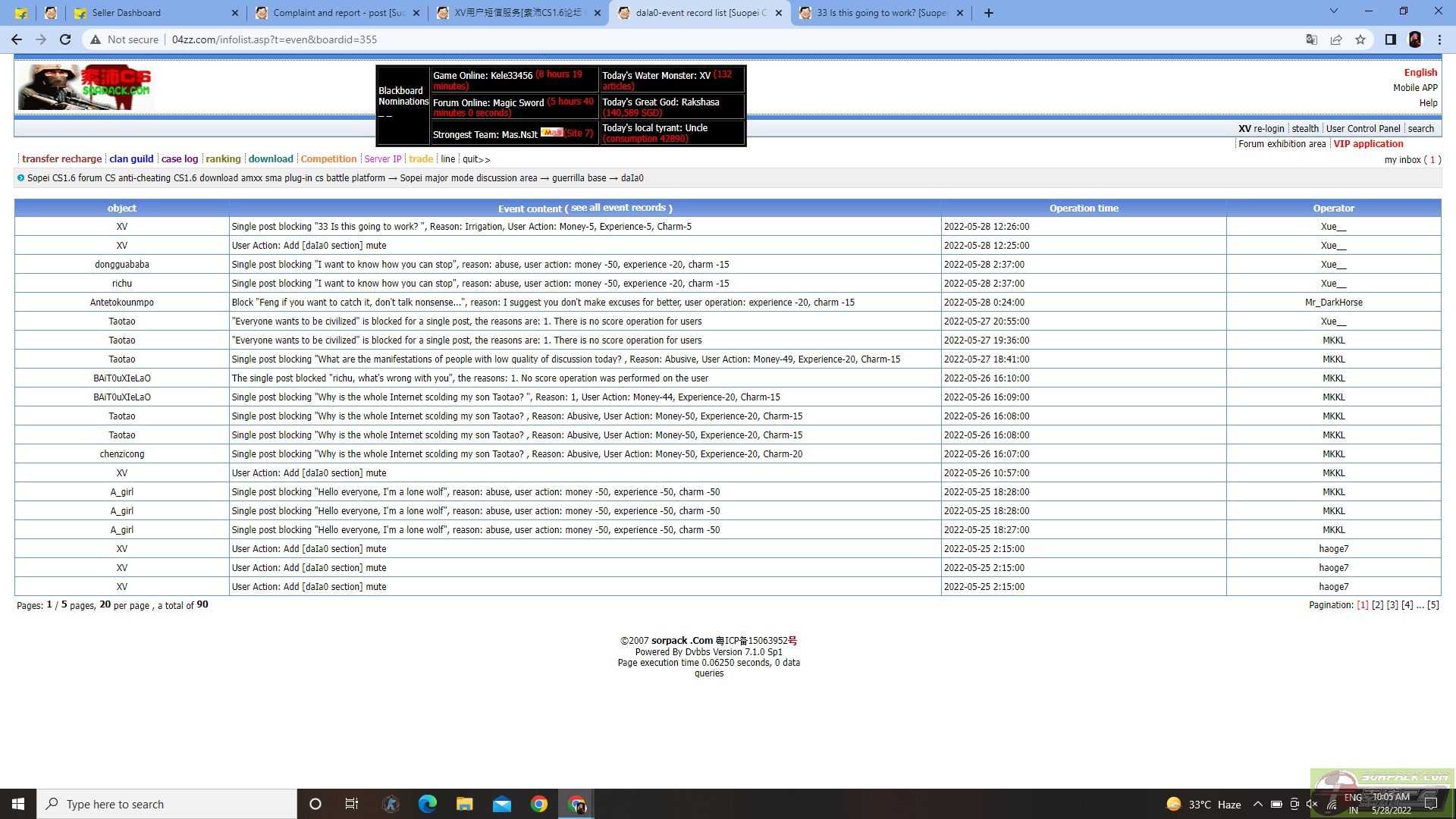Click the browser forward arrow
This screenshot has width=1456, height=819.
pyautogui.click(x=41, y=39)
